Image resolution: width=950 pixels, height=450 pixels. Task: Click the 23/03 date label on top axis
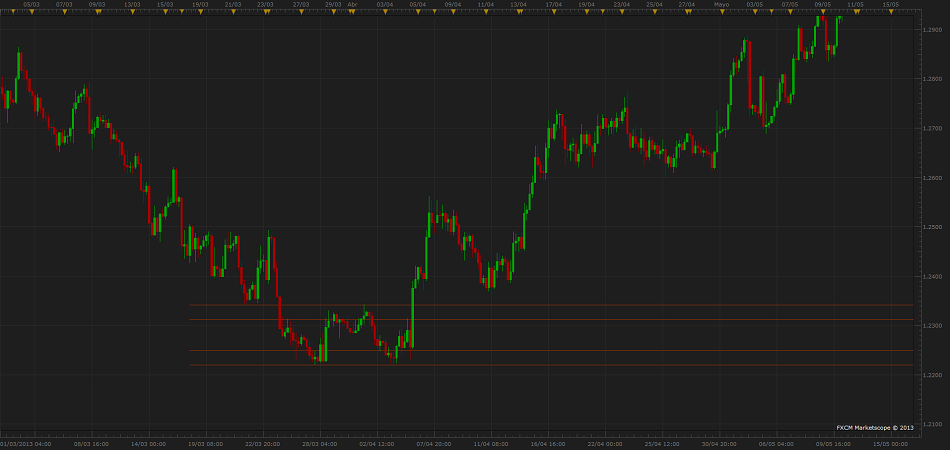(264, 4)
